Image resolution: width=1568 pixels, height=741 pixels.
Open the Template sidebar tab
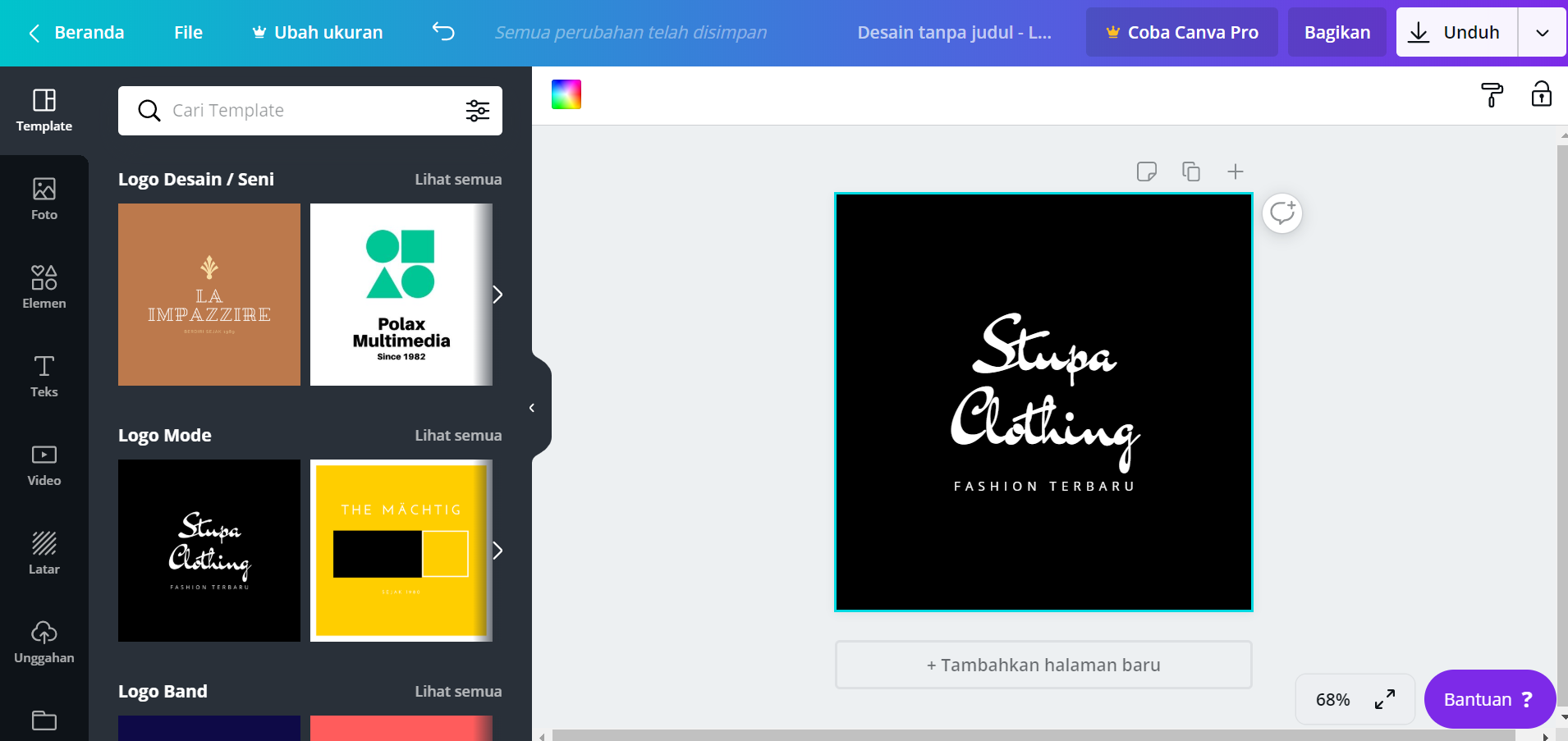click(x=44, y=111)
